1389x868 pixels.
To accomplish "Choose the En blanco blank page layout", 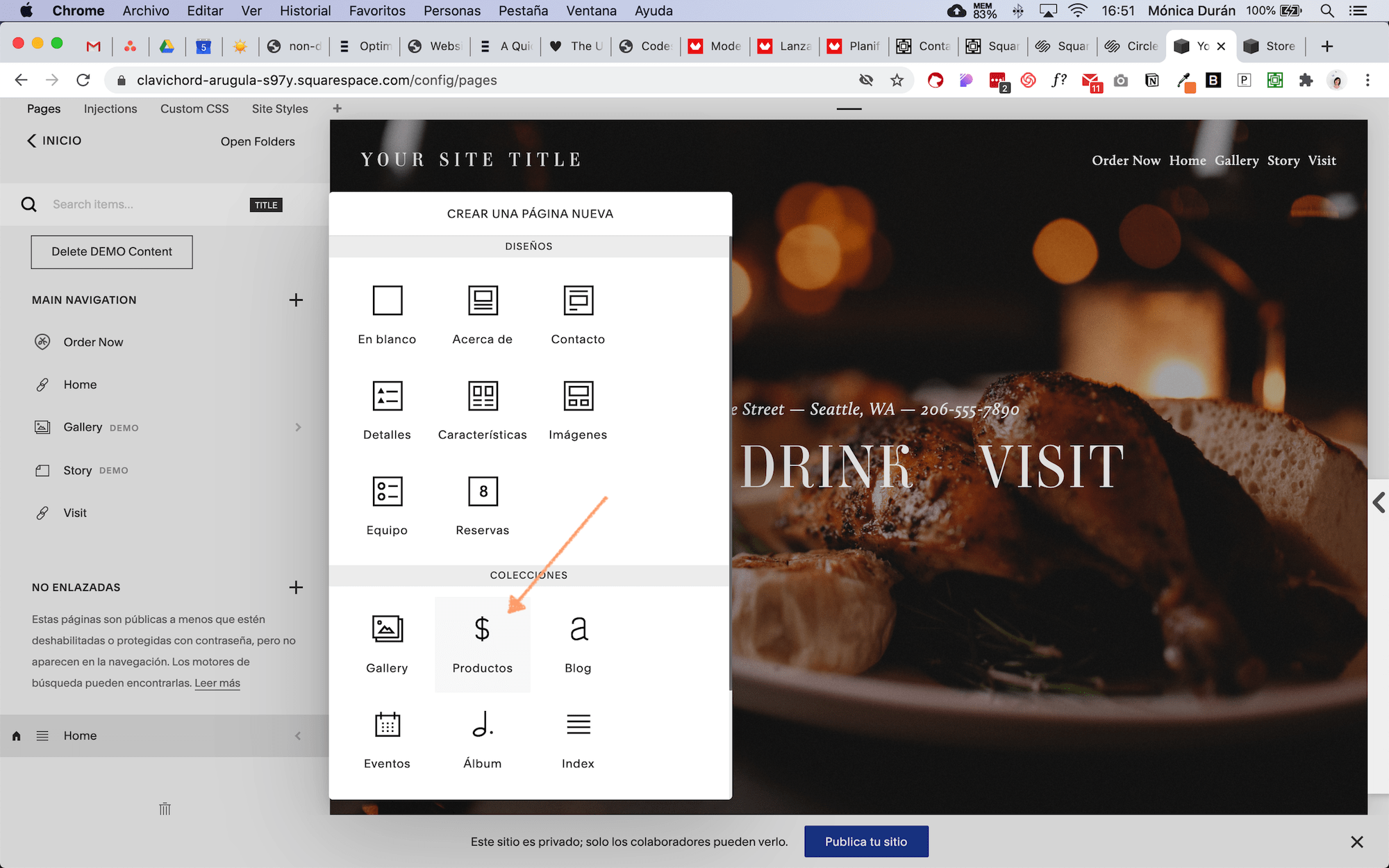I will (x=387, y=301).
